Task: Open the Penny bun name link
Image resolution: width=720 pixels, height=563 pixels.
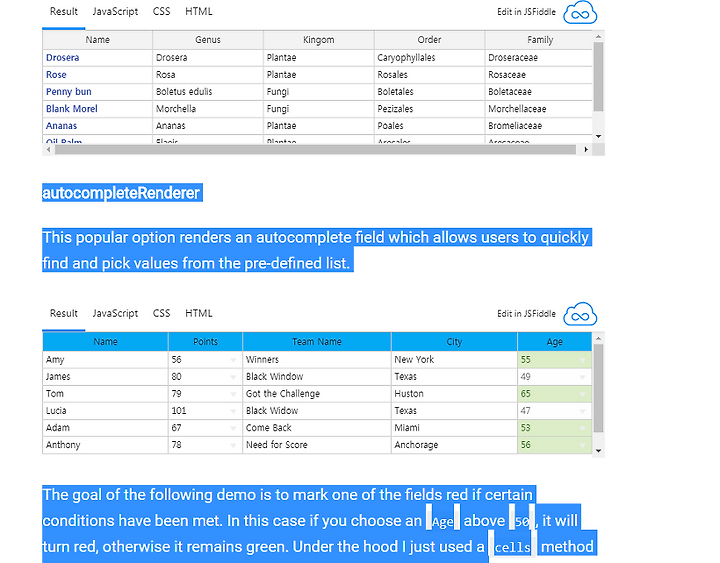Action: tap(68, 92)
